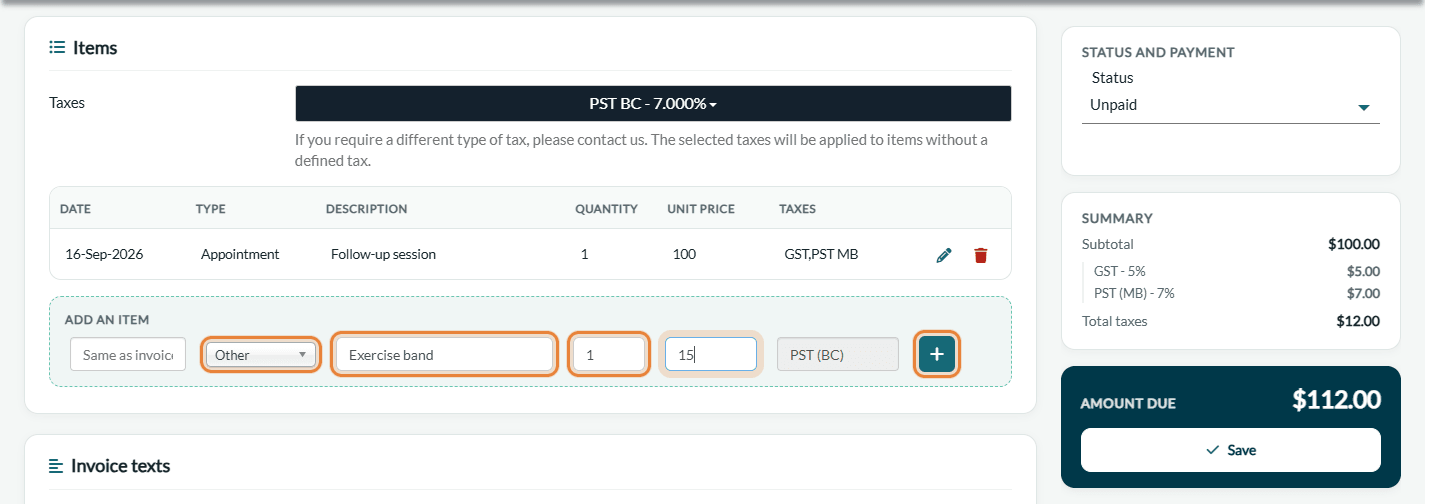Click the Follow-up session description
1440x504 pixels.
tap(384, 254)
